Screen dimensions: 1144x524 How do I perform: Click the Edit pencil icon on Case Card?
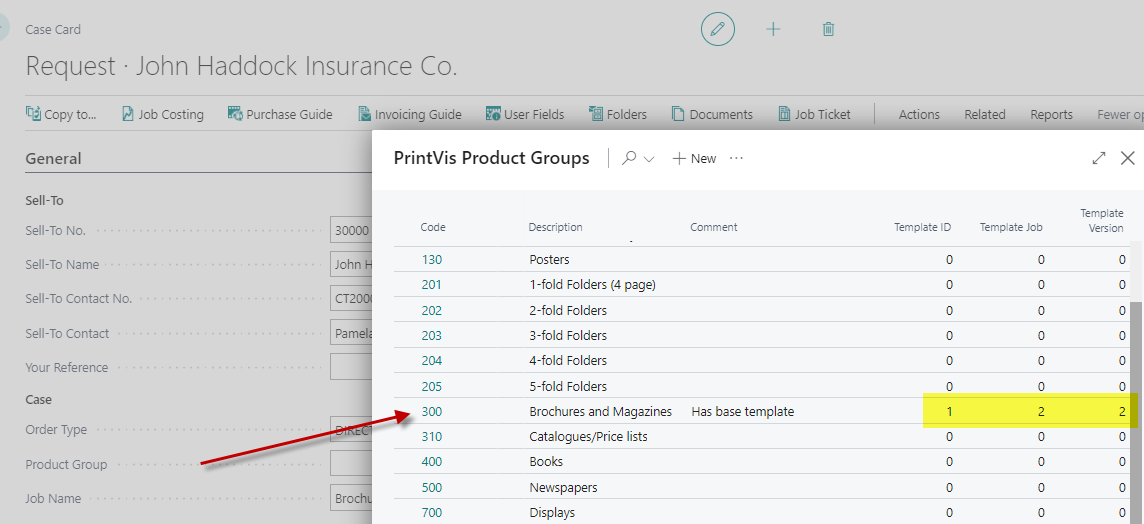click(717, 29)
